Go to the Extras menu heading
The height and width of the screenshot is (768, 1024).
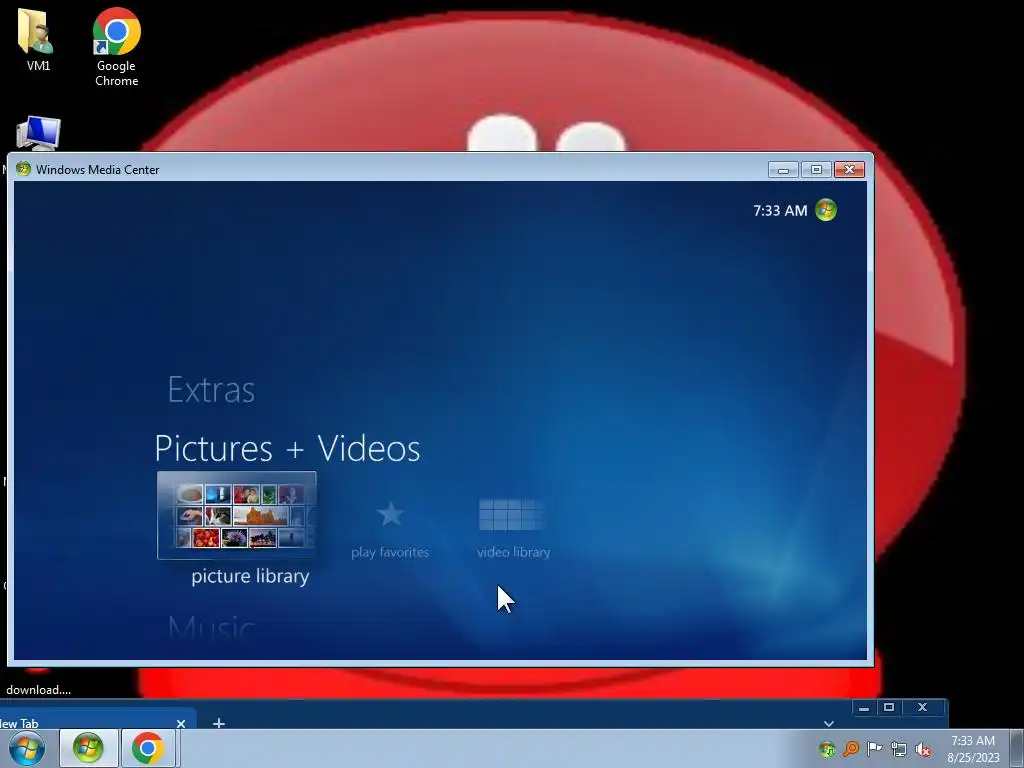tap(211, 390)
